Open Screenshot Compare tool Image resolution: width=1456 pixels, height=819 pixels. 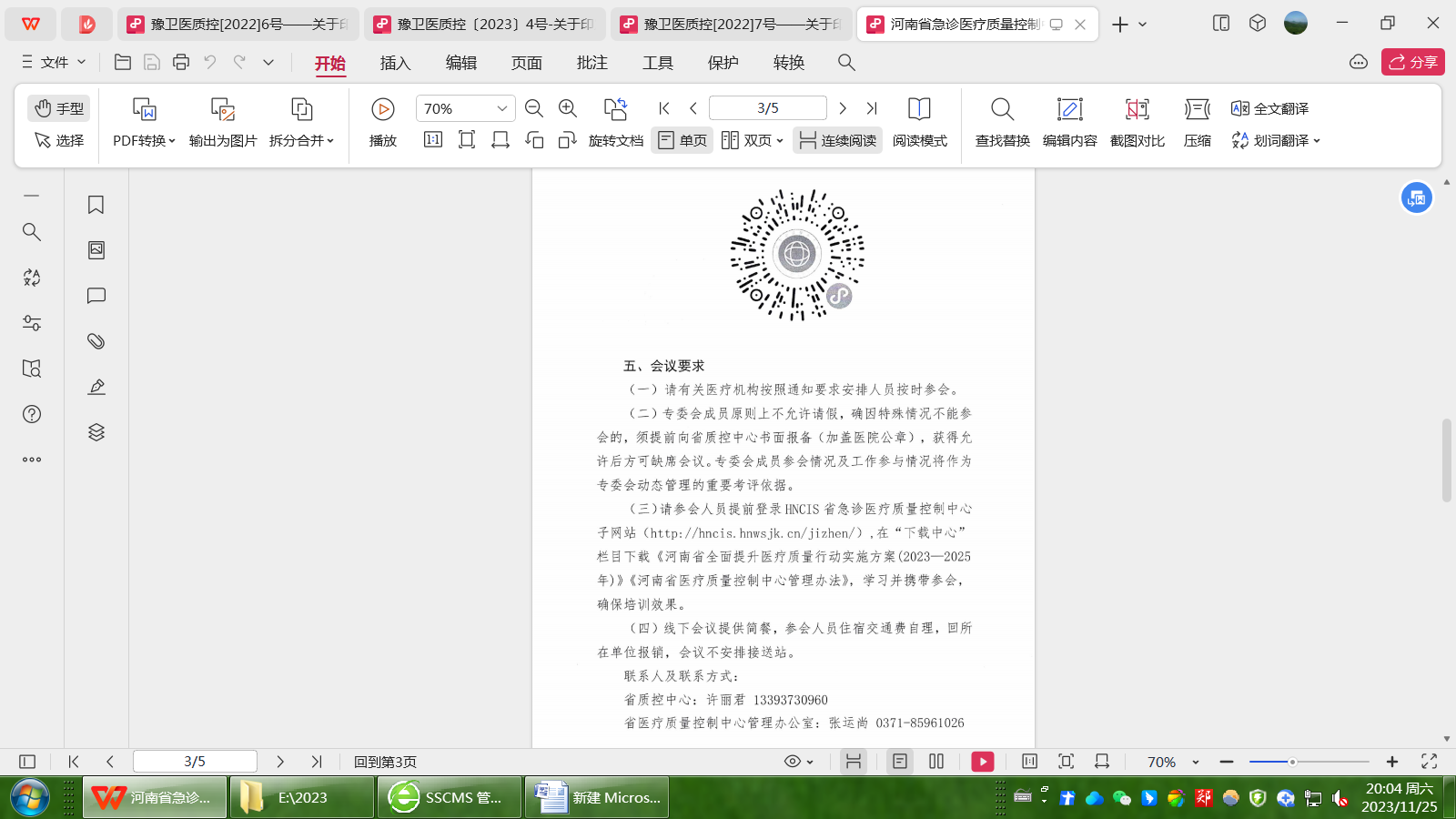(x=1137, y=123)
